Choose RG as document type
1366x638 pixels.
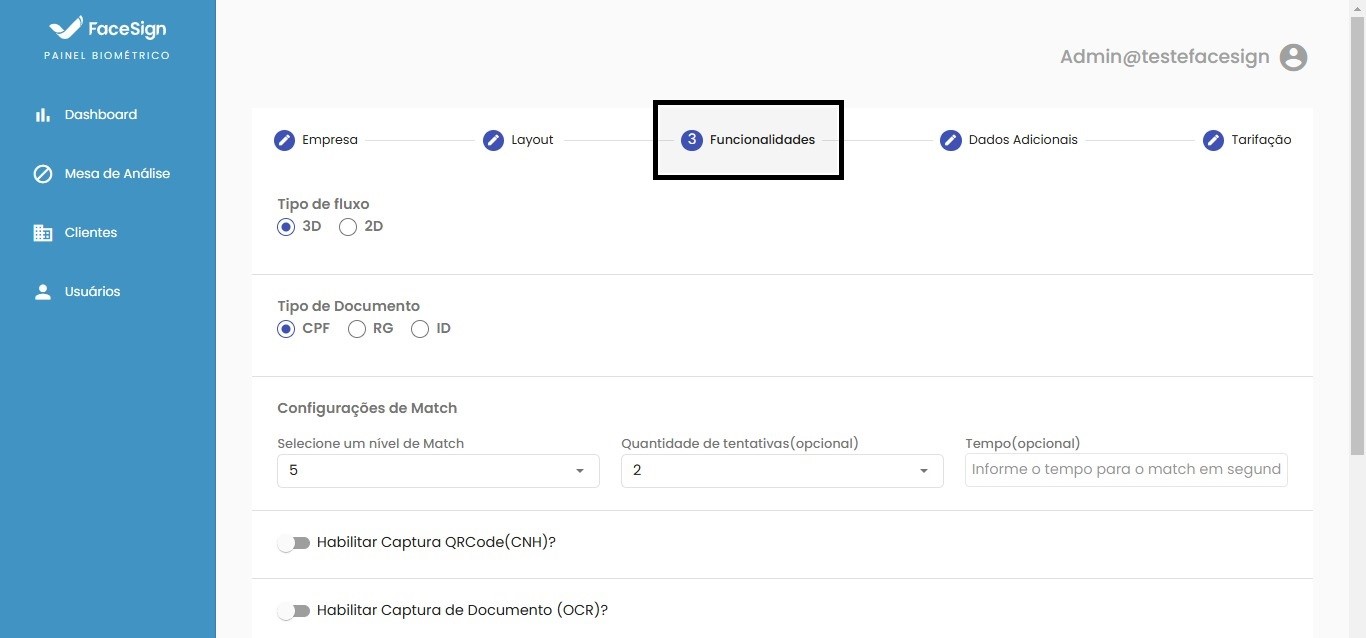click(357, 329)
